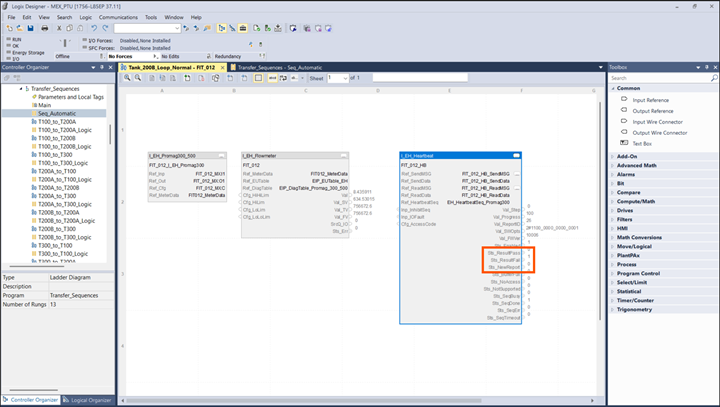Click the Find Previous icon beside the search box
The image size is (720, 407).
click(186, 28)
